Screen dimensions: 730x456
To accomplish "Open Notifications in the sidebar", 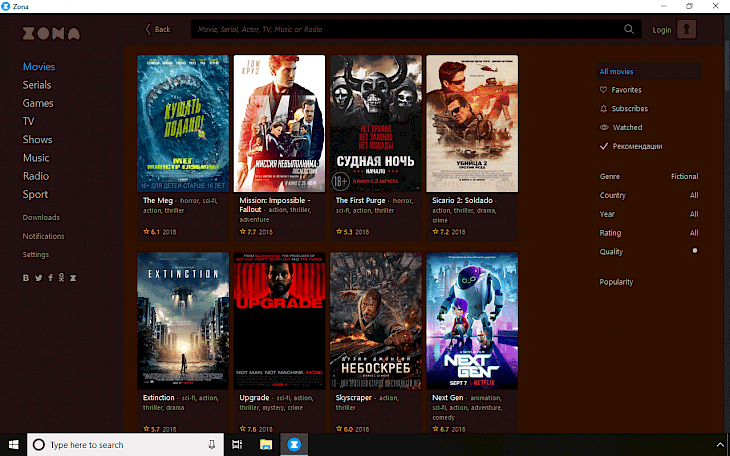I will 43,236.
